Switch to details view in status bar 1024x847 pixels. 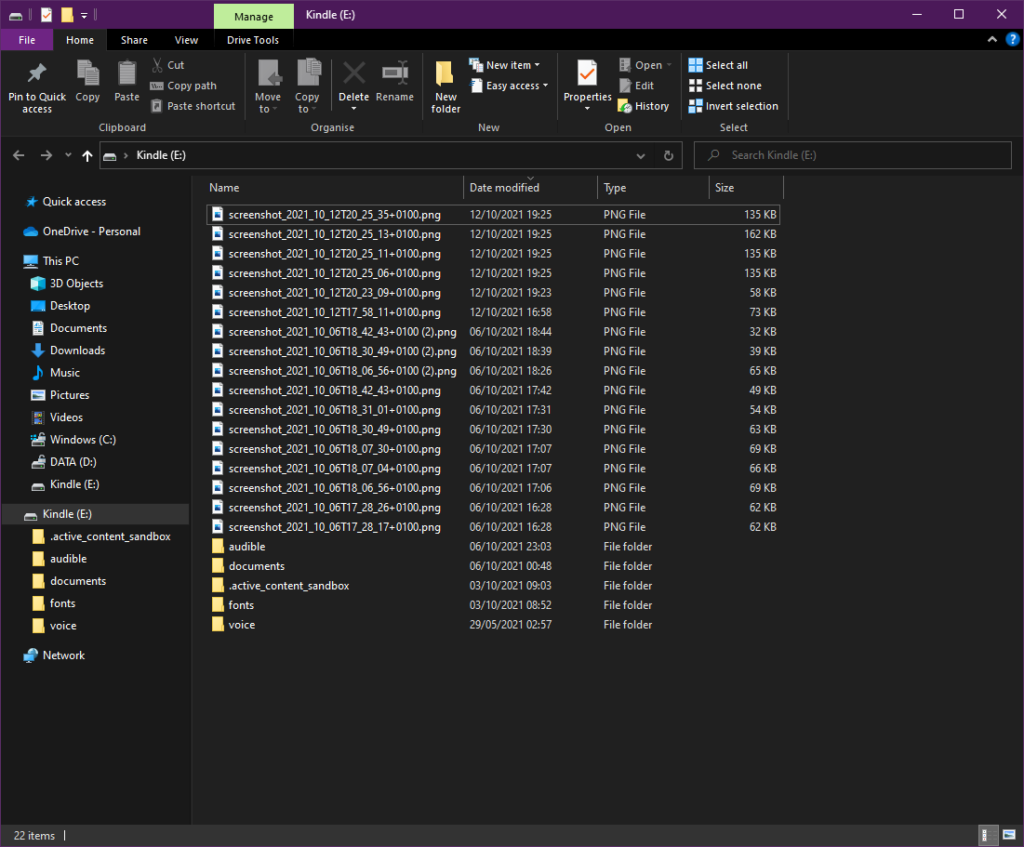pos(988,835)
